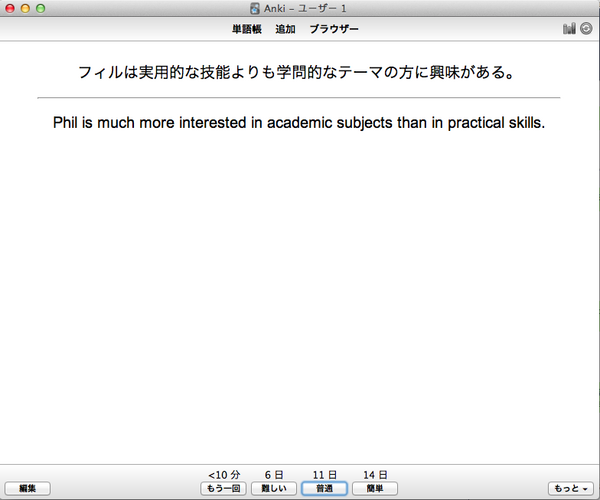The height and width of the screenshot is (500, 600).
Task: Answer 簡単 (easy) button
Action: tap(375, 489)
